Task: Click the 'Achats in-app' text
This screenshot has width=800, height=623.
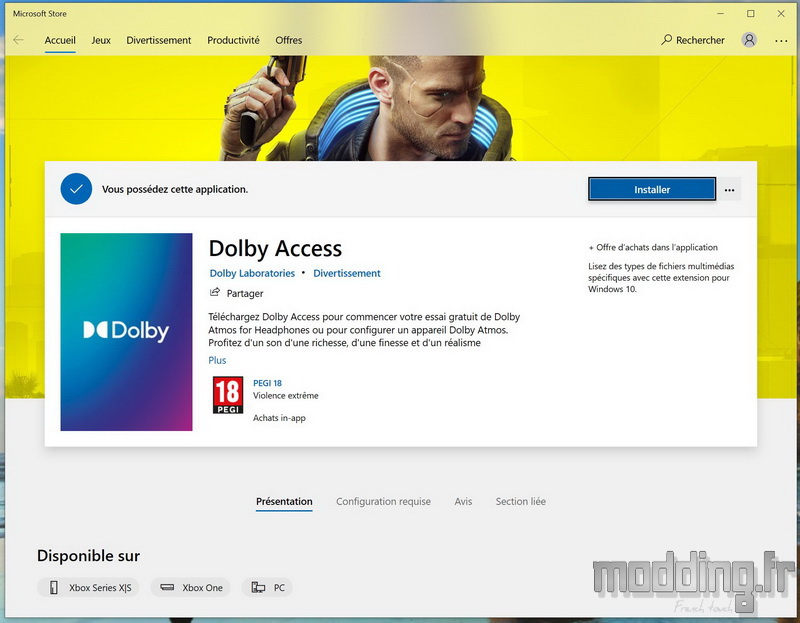Action: 279,418
